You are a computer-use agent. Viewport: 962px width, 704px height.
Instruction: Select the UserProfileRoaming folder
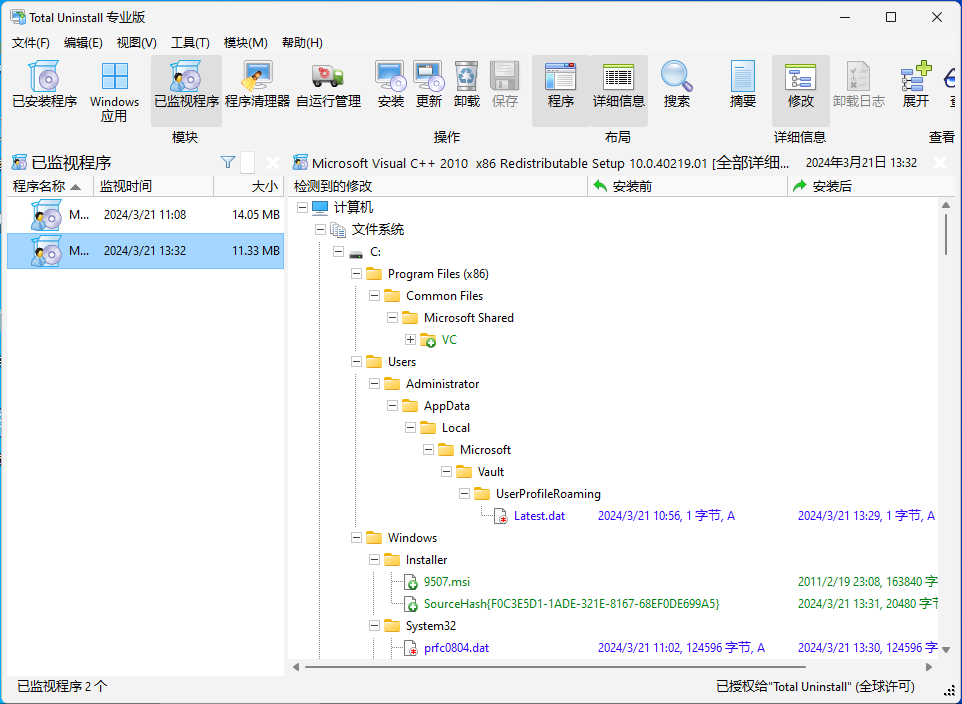point(548,493)
